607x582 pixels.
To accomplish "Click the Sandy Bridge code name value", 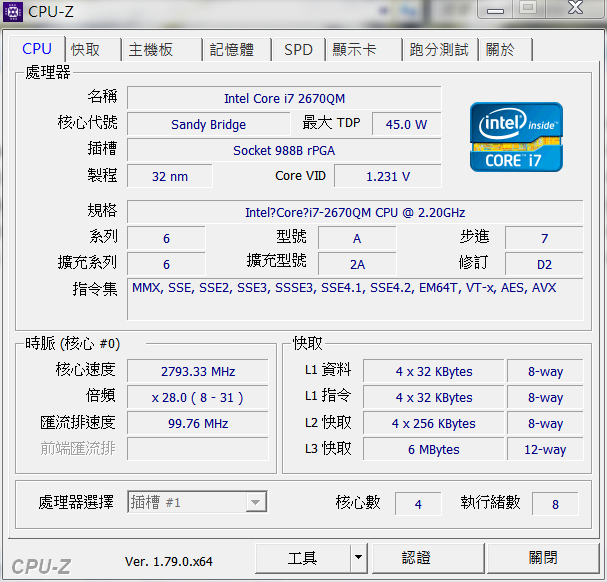I will coord(208,124).
